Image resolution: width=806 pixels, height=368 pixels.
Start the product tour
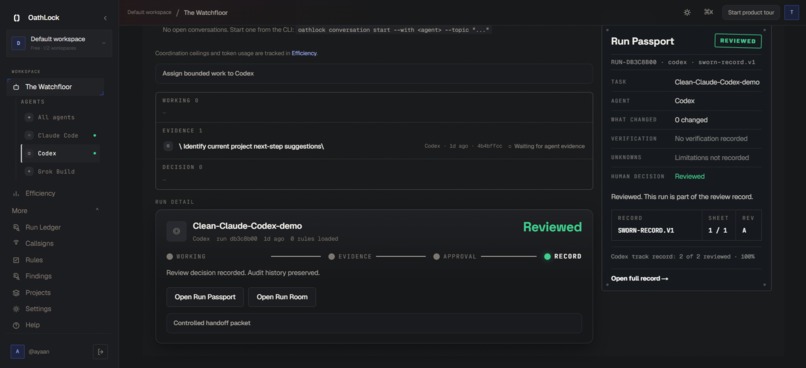point(750,12)
